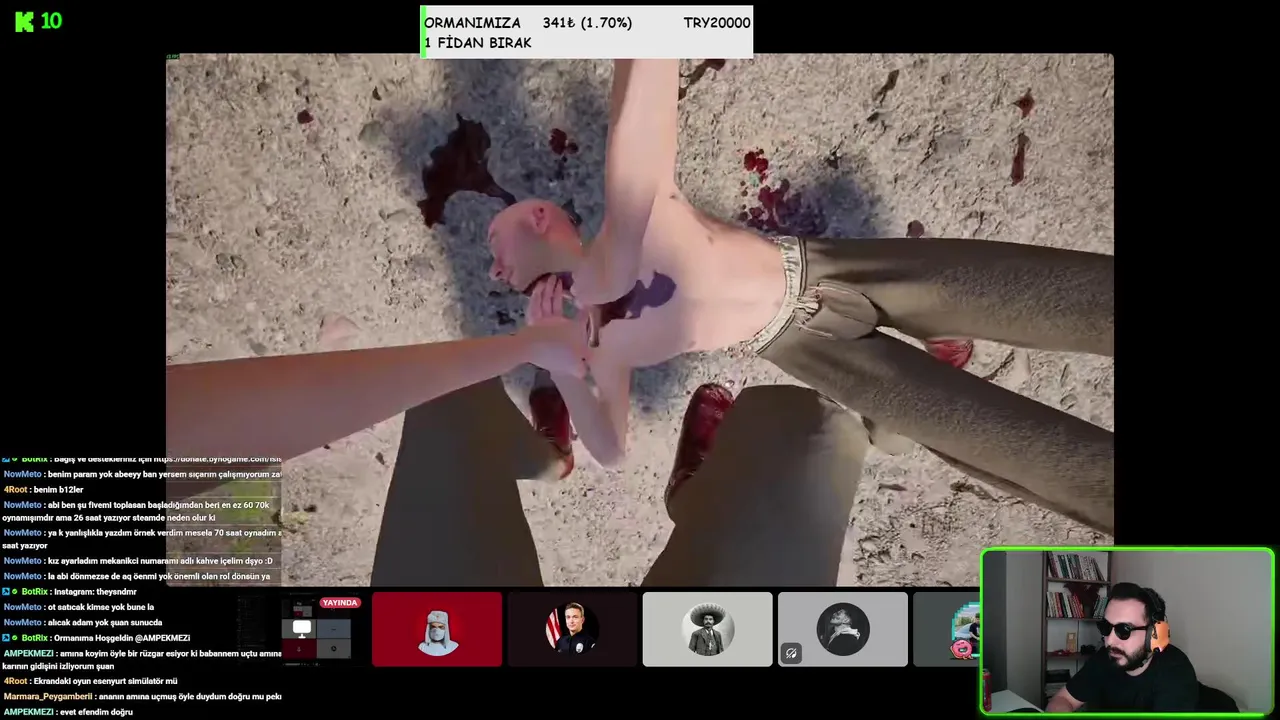Click AMPEKMEZi name on 'evet efendim doğru' message

[28, 712]
